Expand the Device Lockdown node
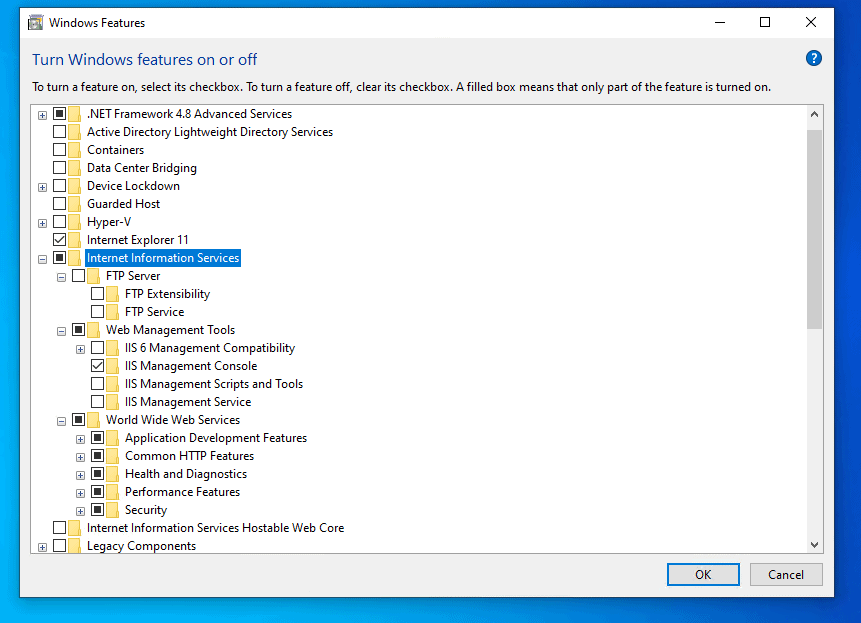 42,187
